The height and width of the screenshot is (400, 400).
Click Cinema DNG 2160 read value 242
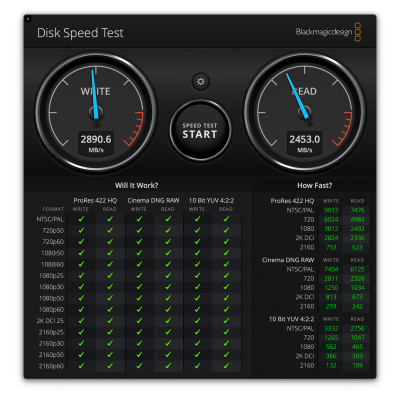357,306
